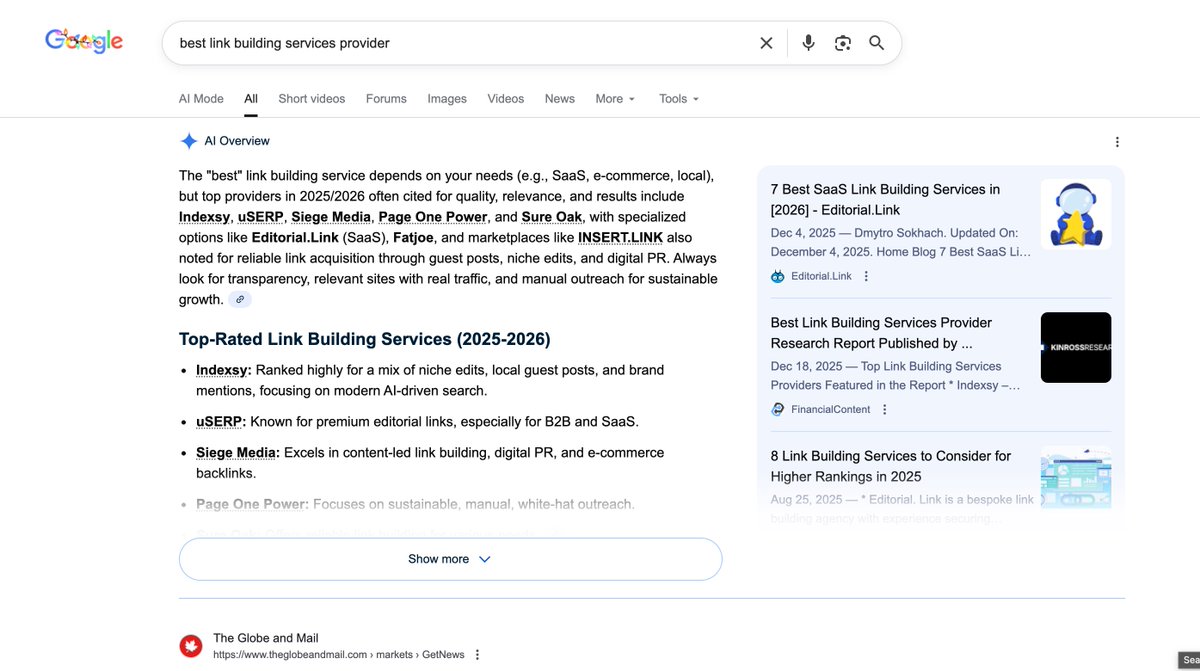Open 'Best Link Building Services Provider Research Report' source
Viewport: 1200px width, 671px height.
pyautogui.click(x=881, y=333)
